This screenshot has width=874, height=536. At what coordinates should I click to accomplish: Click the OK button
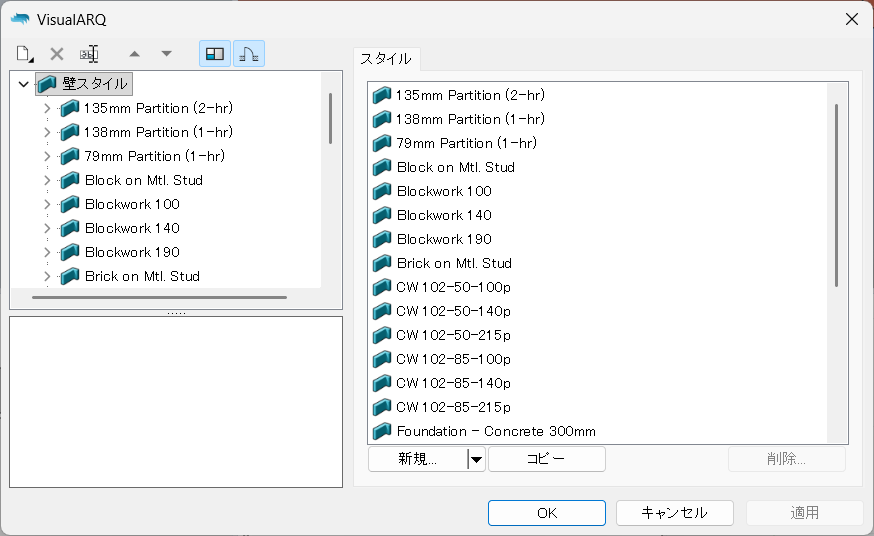[x=547, y=513]
